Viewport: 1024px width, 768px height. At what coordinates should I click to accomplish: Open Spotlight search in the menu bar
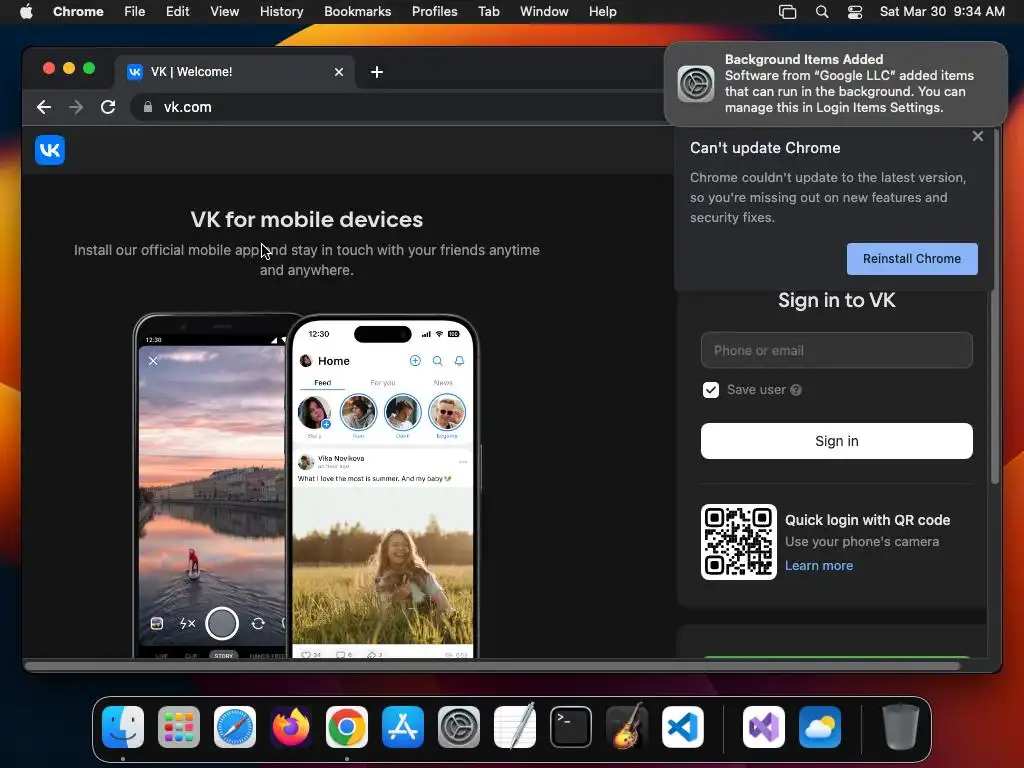pyautogui.click(x=822, y=12)
